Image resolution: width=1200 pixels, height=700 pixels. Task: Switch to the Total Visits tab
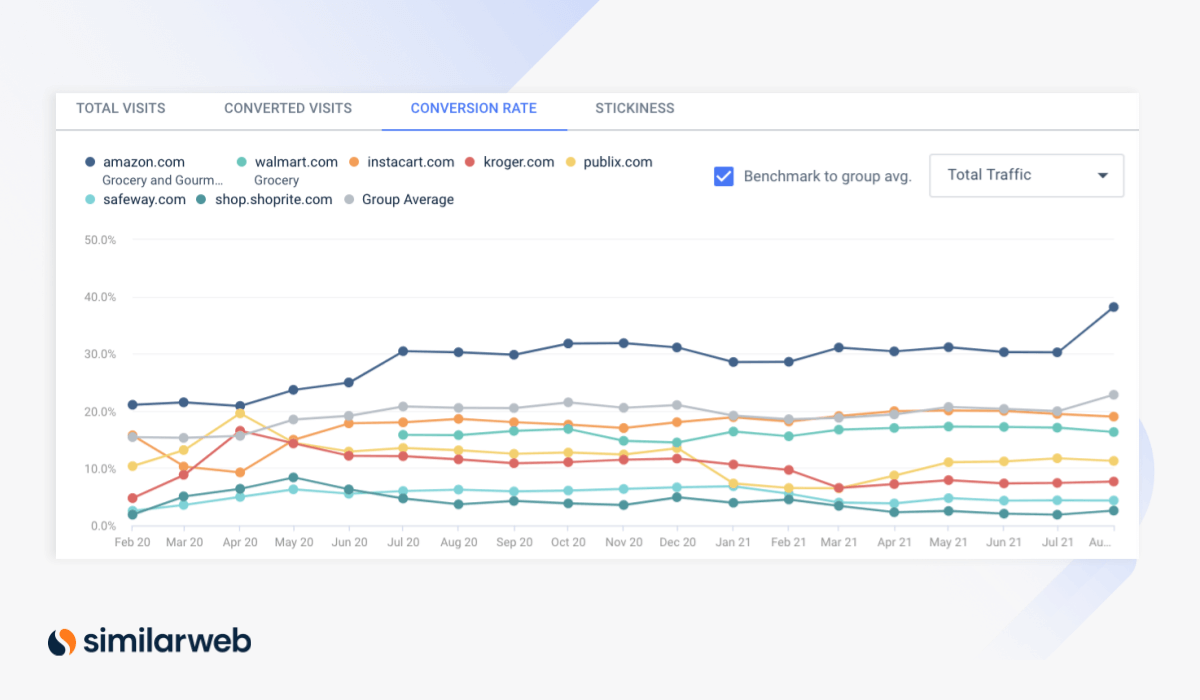pos(121,108)
